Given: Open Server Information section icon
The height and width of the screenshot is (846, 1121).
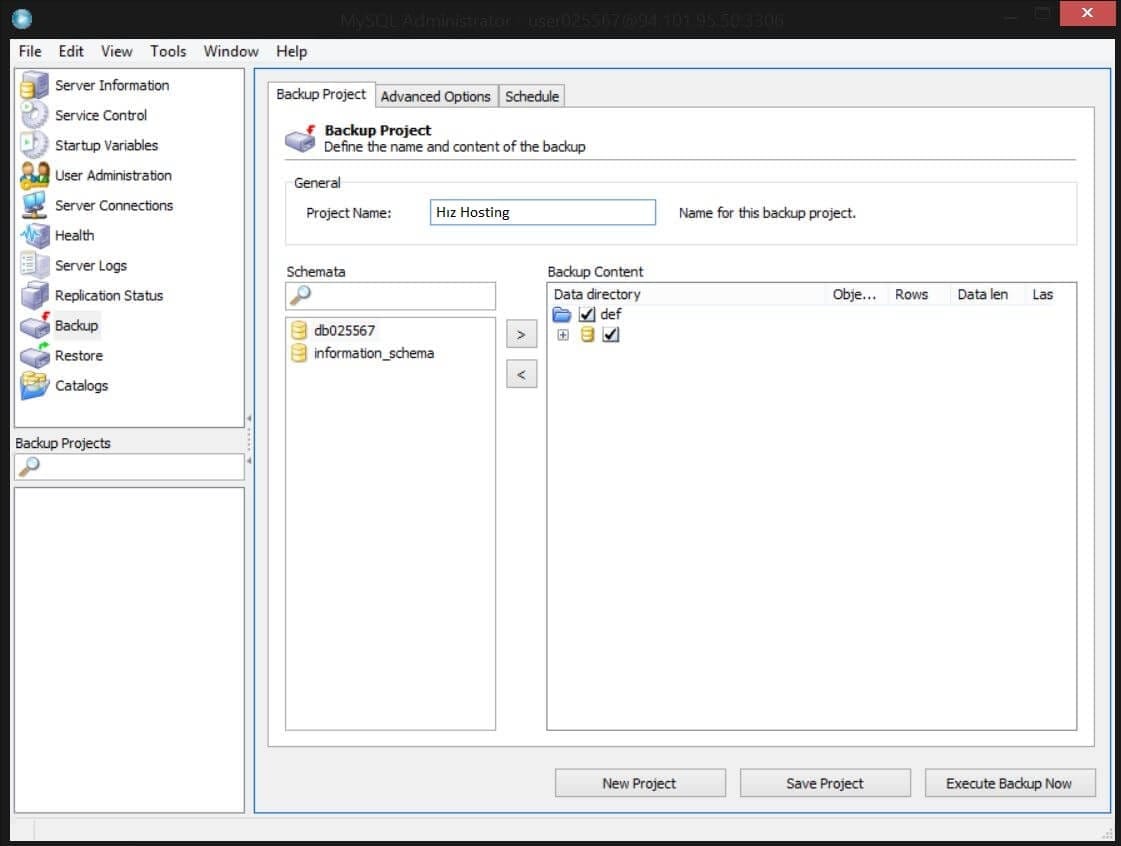Looking at the screenshot, I should pyautogui.click(x=34, y=85).
